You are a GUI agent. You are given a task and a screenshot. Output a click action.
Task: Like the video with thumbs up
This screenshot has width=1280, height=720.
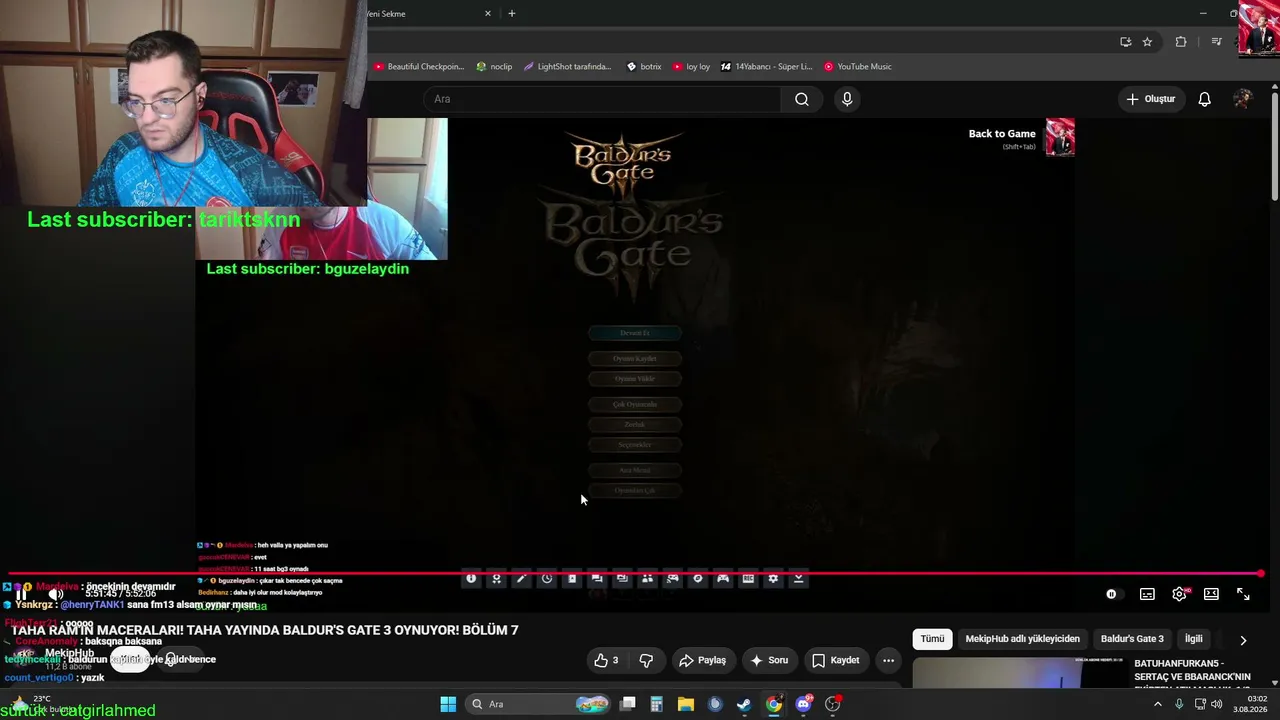(606, 660)
